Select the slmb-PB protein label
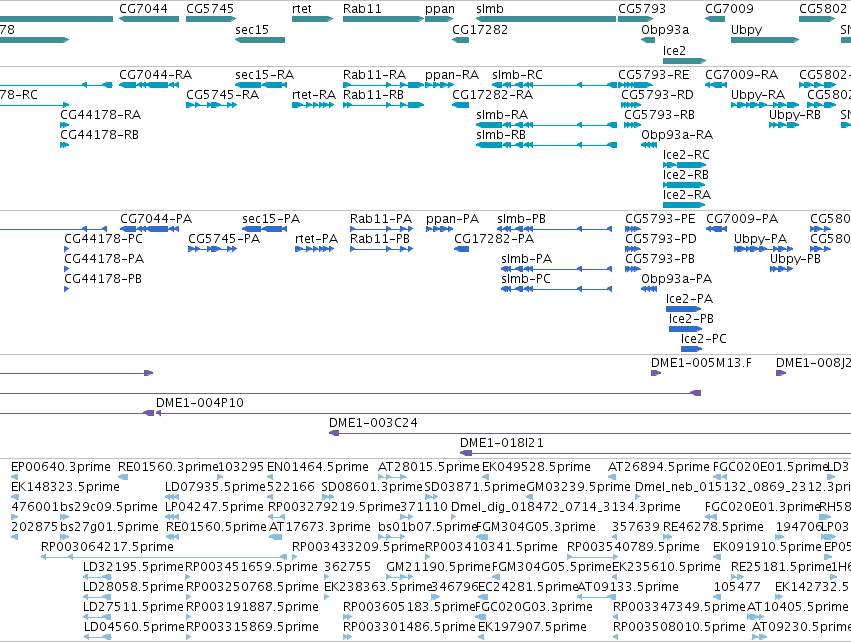The height and width of the screenshot is (642, 851). click(521, 218)
